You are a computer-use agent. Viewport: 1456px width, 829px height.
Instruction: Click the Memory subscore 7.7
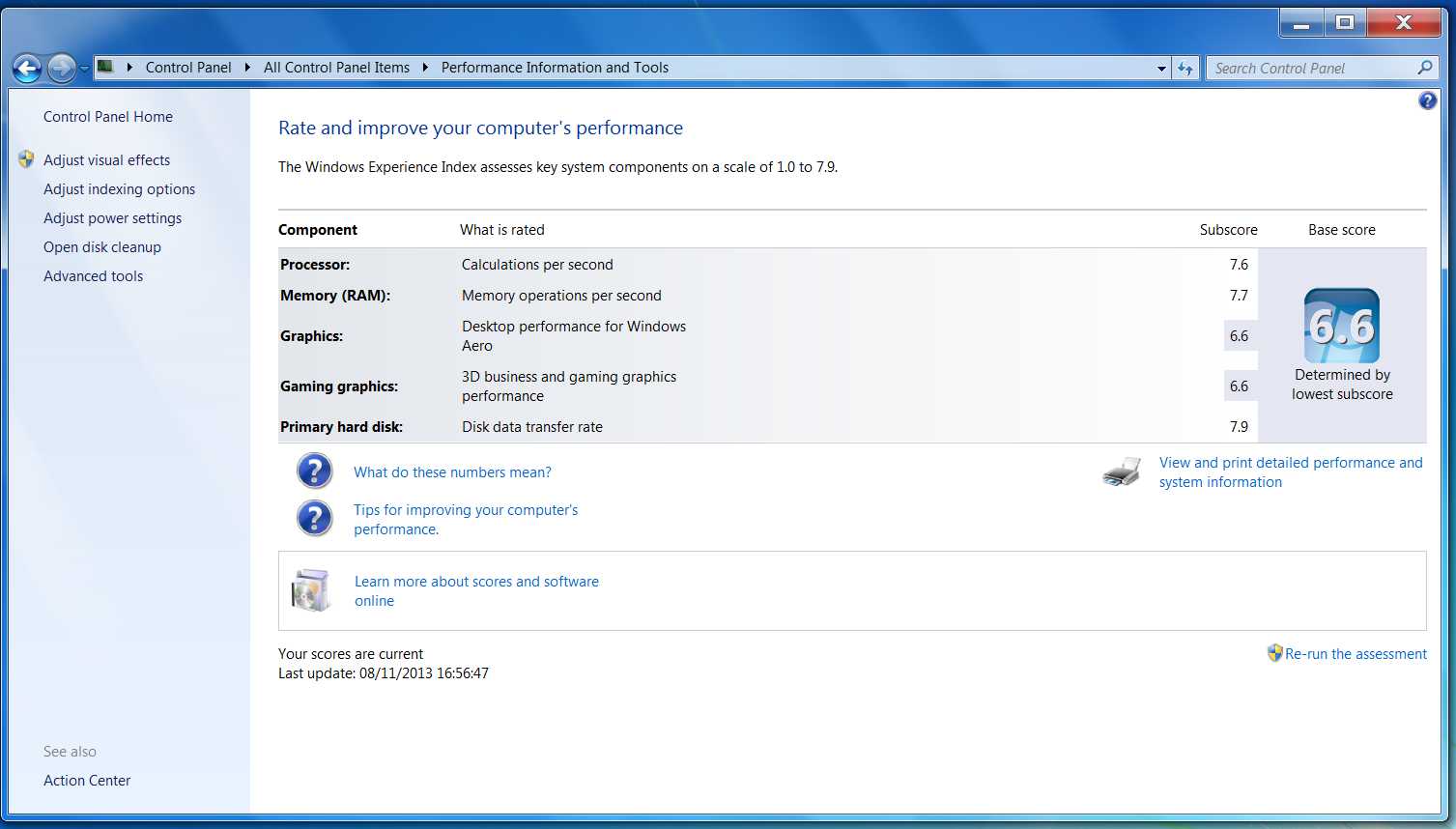(x=1239, y=296)
